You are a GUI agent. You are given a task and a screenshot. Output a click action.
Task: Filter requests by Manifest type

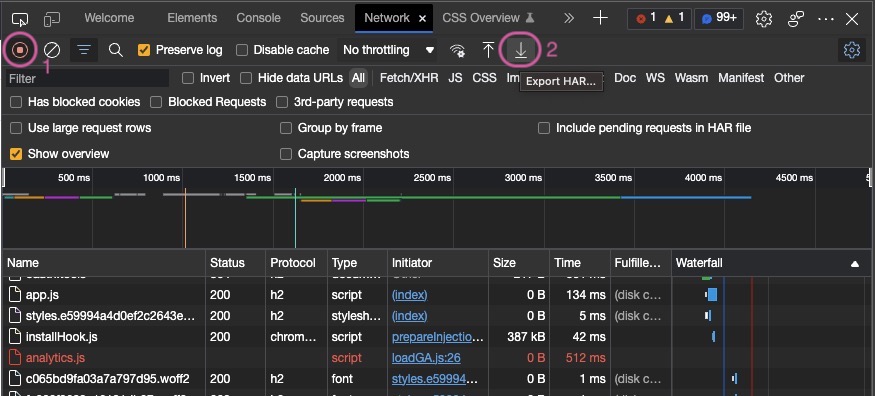pyautogui.click(x=741, y=78)
